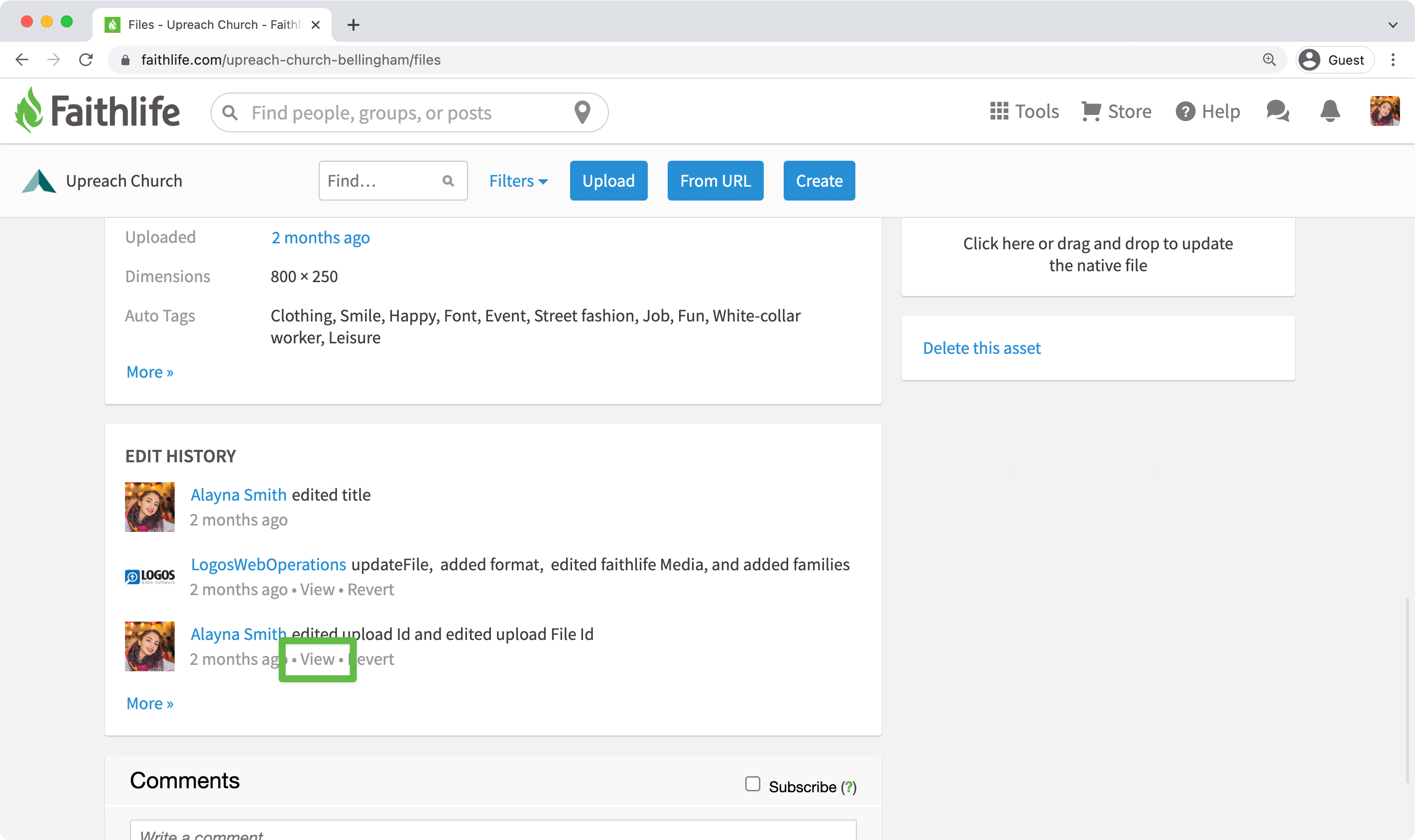Open LogosWebOperations profile link
The image size is (1415, 840).
point(268,565)
